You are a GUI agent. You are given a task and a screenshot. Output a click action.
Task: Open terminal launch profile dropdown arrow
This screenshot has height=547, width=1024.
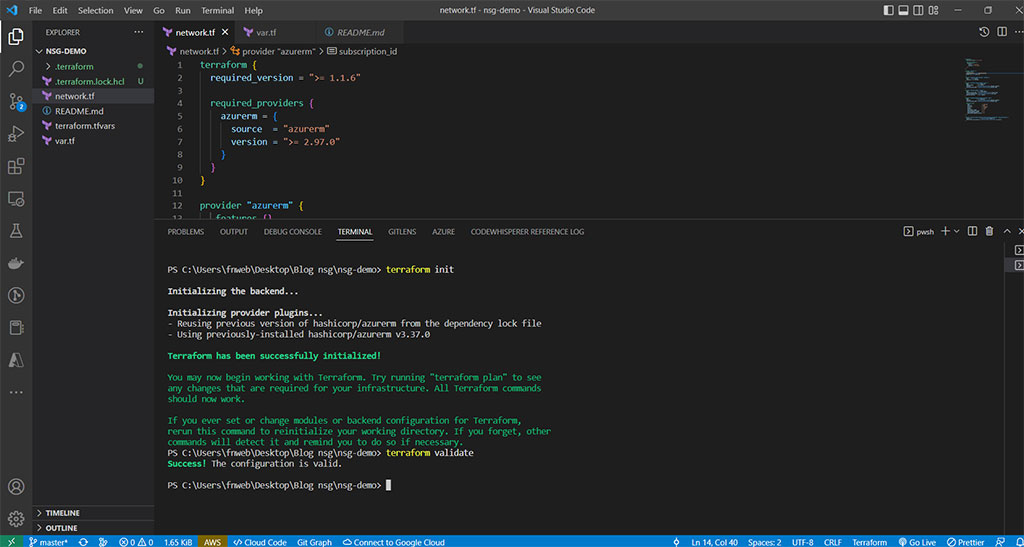[x=957, y=231]
